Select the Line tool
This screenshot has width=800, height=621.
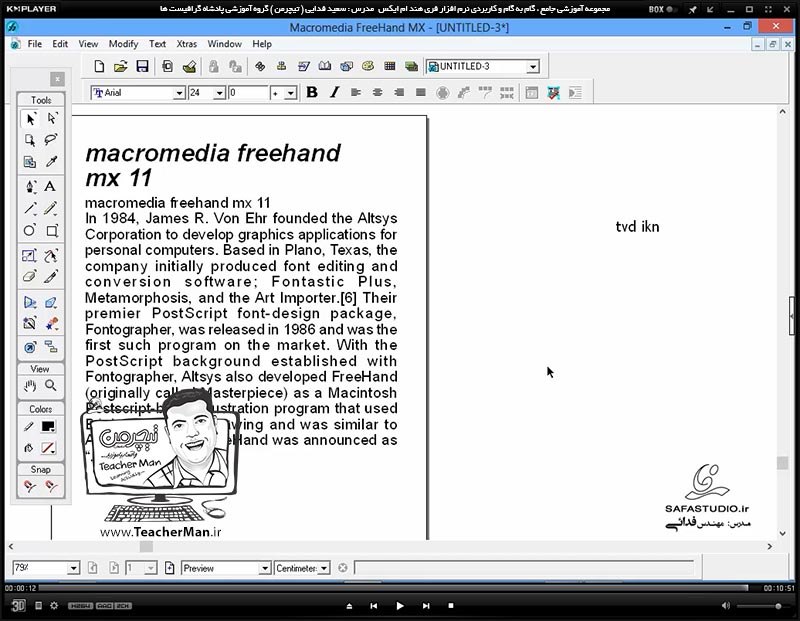tap(30, 208)
